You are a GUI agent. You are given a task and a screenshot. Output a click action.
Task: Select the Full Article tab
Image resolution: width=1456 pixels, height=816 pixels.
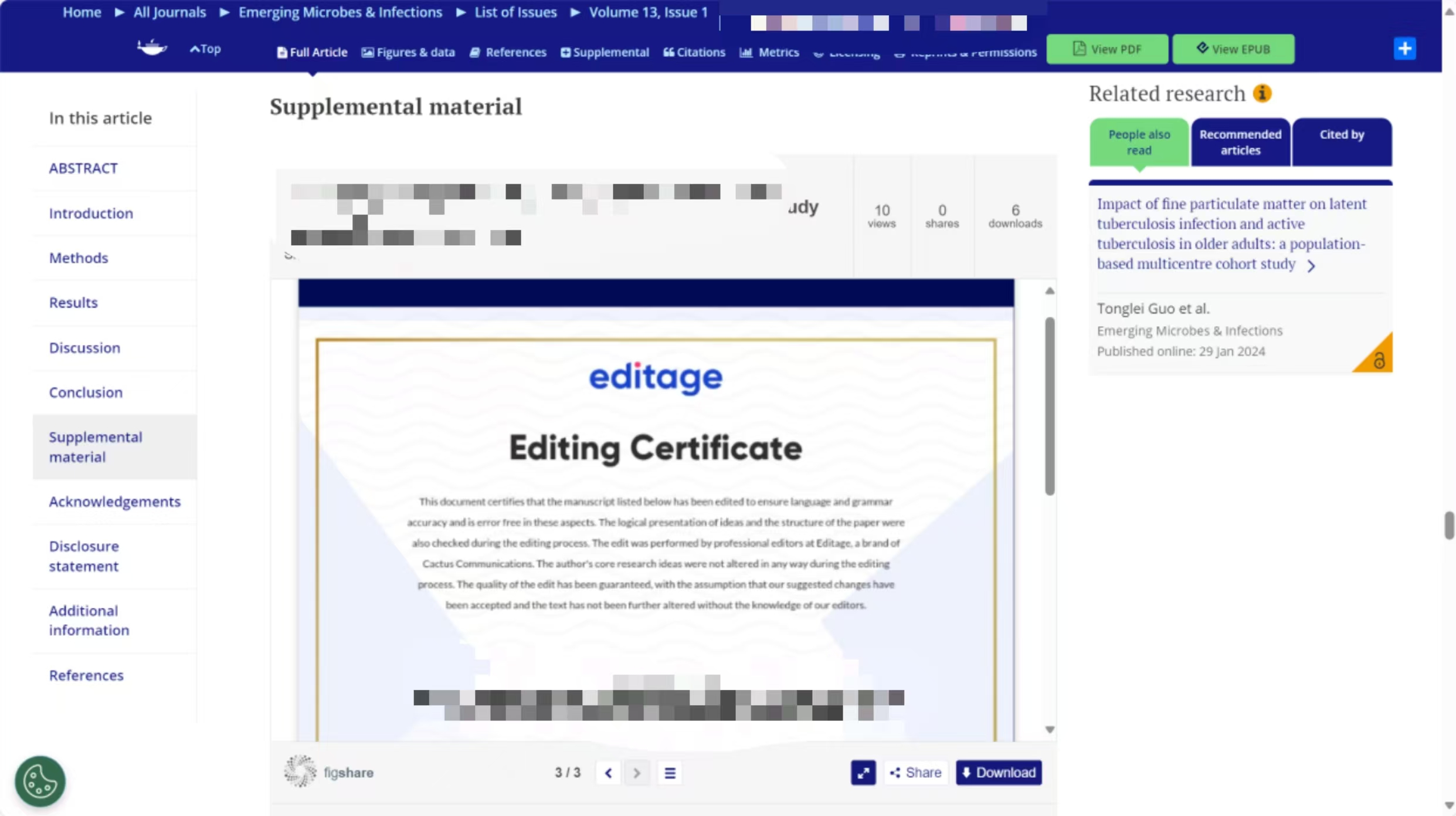coord(311,52)
